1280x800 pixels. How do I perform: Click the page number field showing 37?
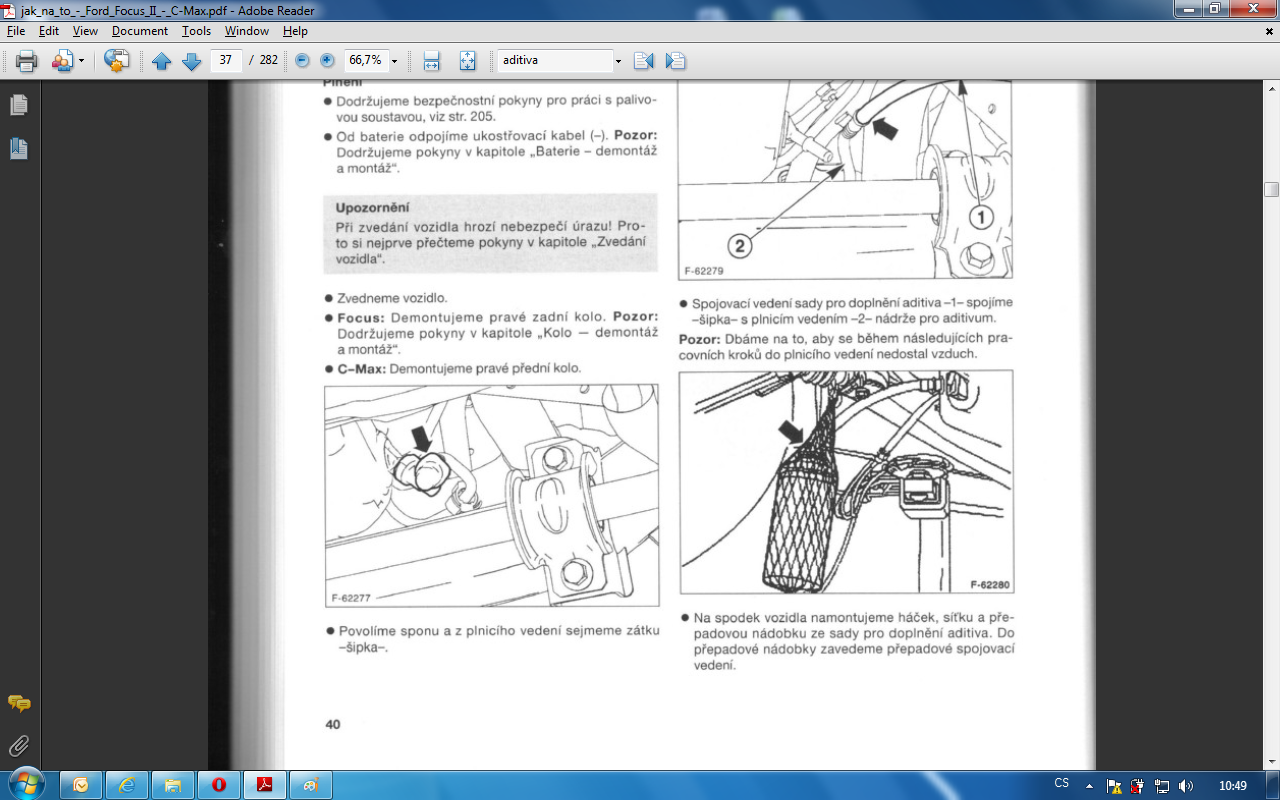(x=226, y=61)
